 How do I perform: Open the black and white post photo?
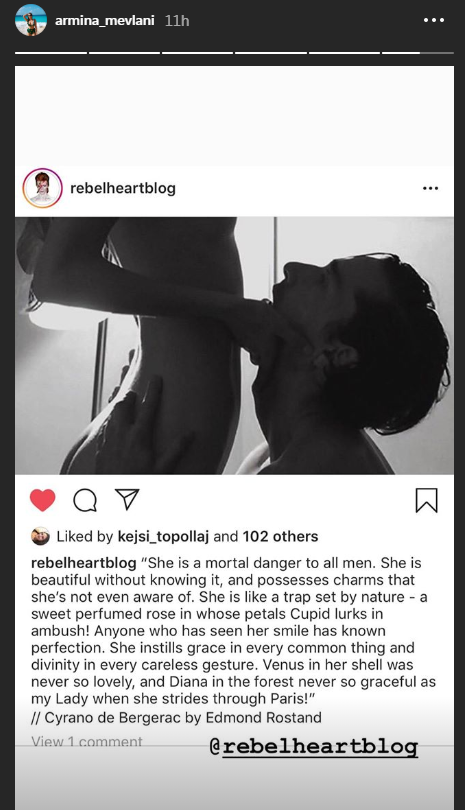pyautogui.click(x=235, y=346)
